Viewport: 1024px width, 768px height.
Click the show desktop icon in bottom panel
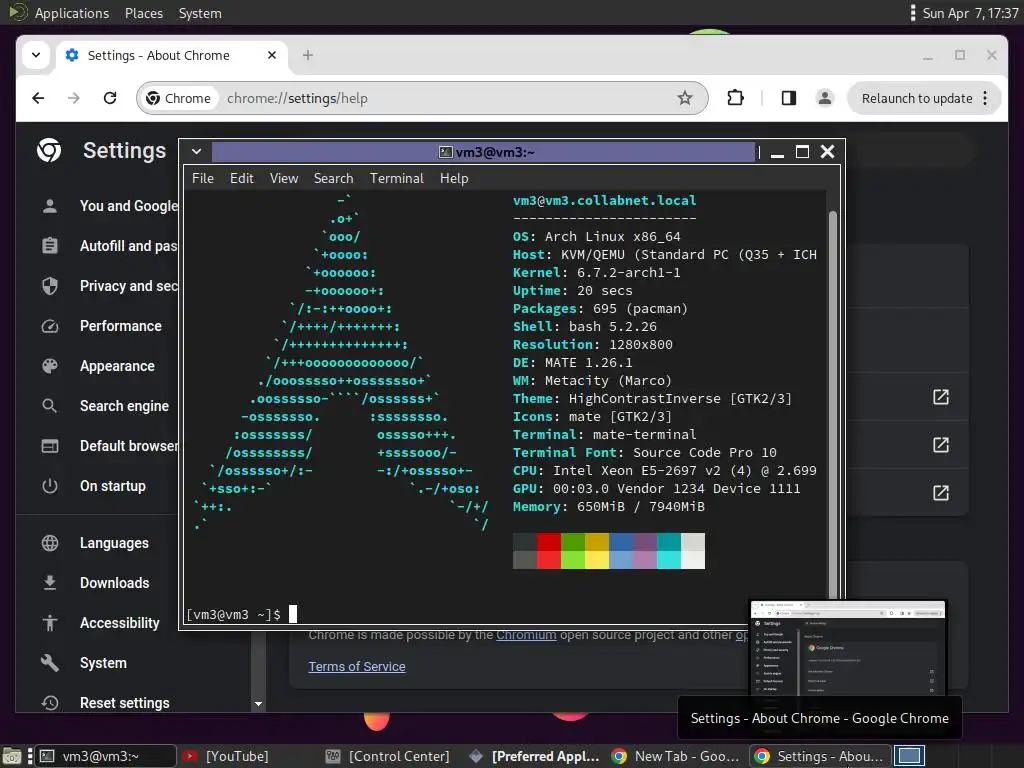(x=12, y=756)
